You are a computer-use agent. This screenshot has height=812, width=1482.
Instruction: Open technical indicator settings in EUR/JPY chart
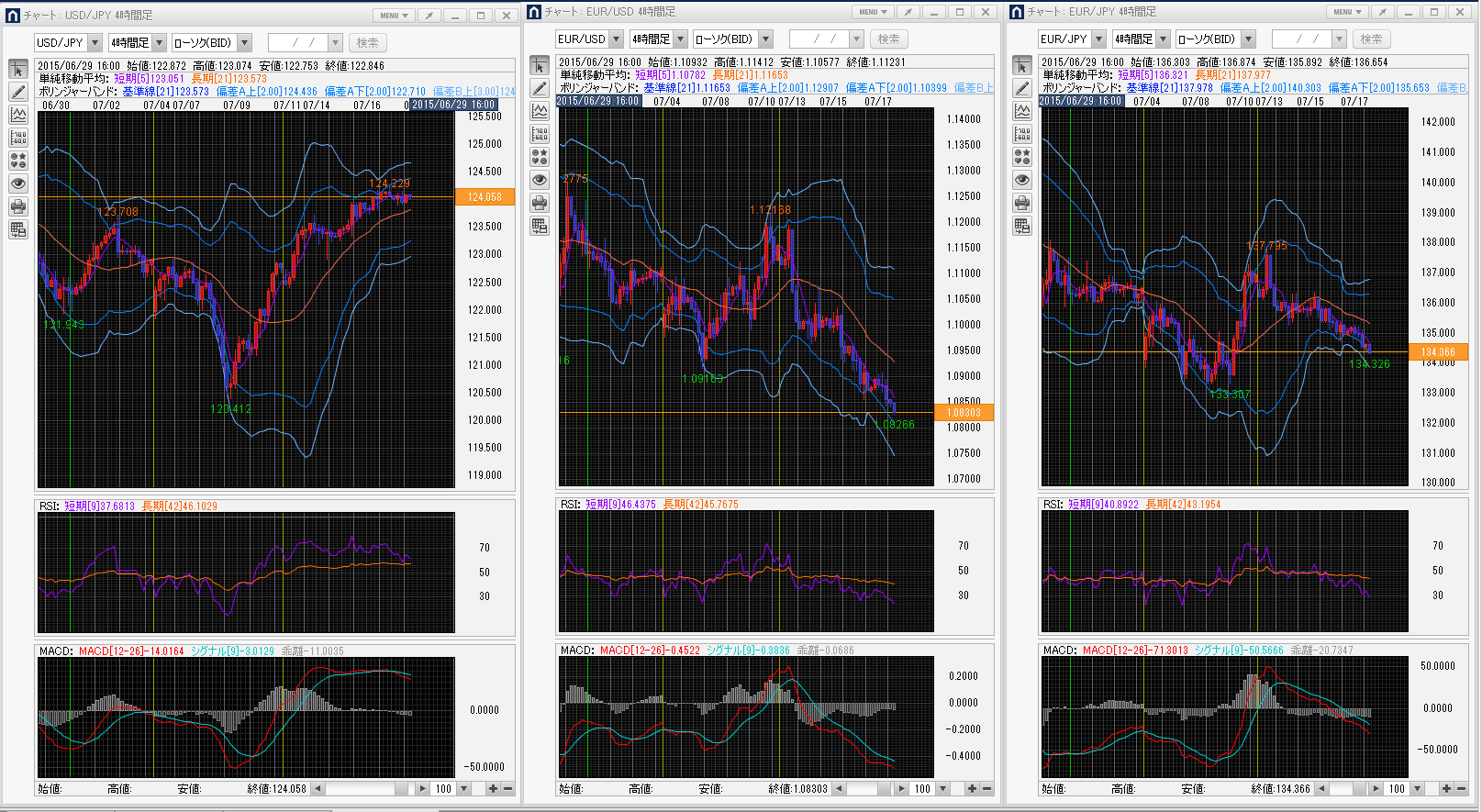1022,111
